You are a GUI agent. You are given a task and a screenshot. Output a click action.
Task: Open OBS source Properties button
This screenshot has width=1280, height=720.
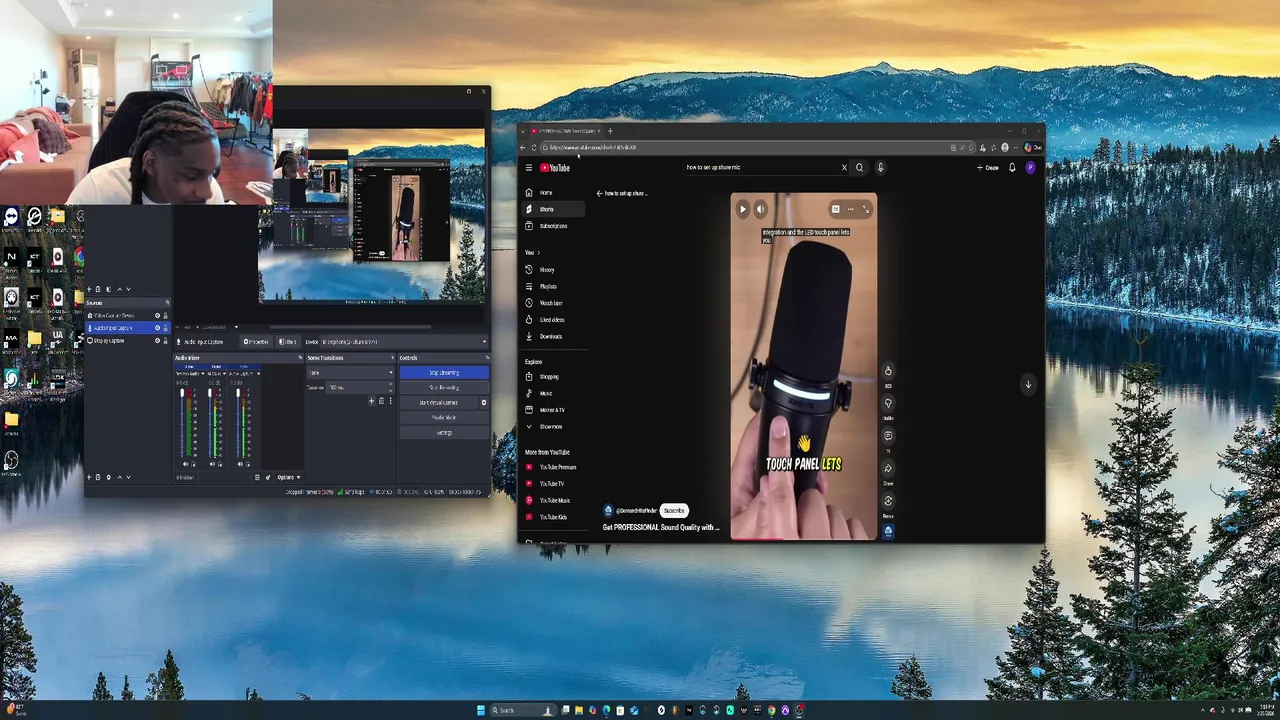coord(256,342)
